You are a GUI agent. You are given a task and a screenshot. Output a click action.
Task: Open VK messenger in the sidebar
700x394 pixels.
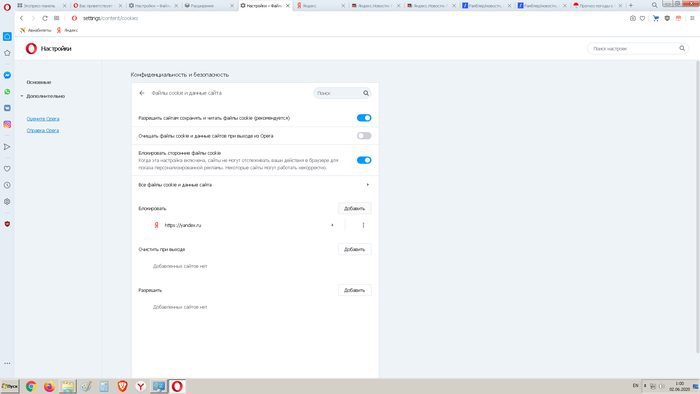[x=7, y=108]
